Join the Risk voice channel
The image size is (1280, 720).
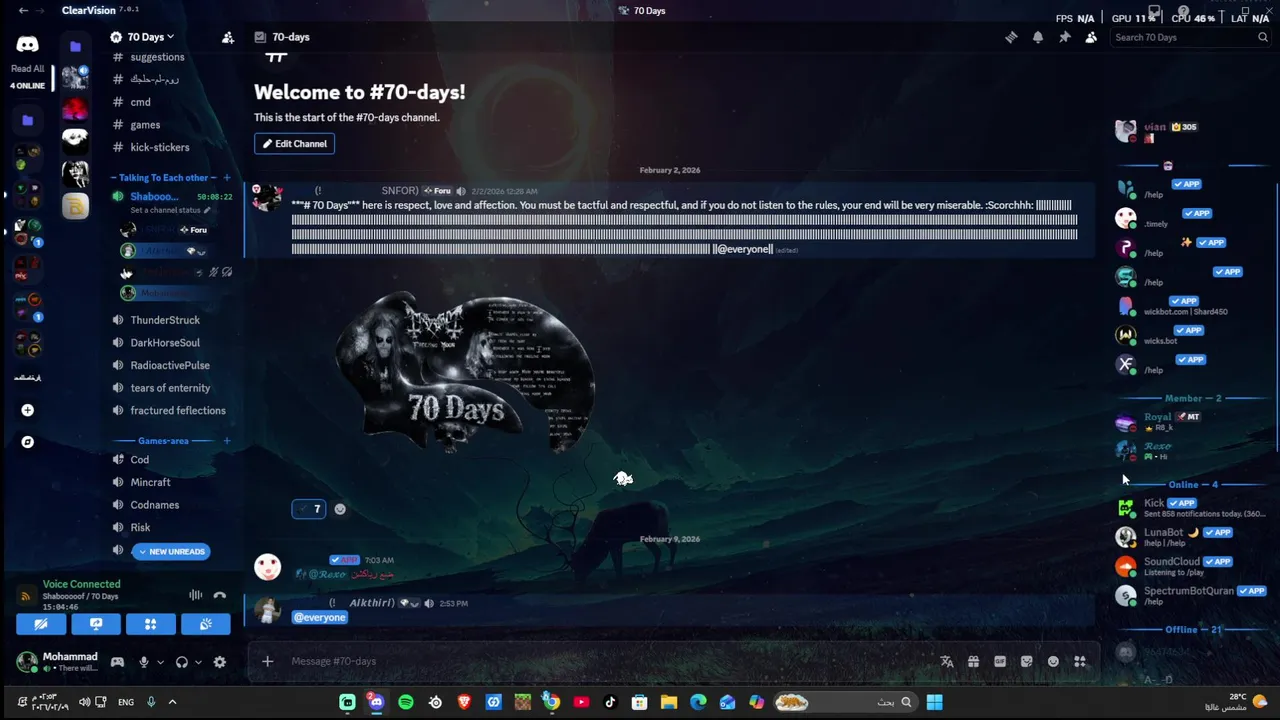tap(140, 527)
